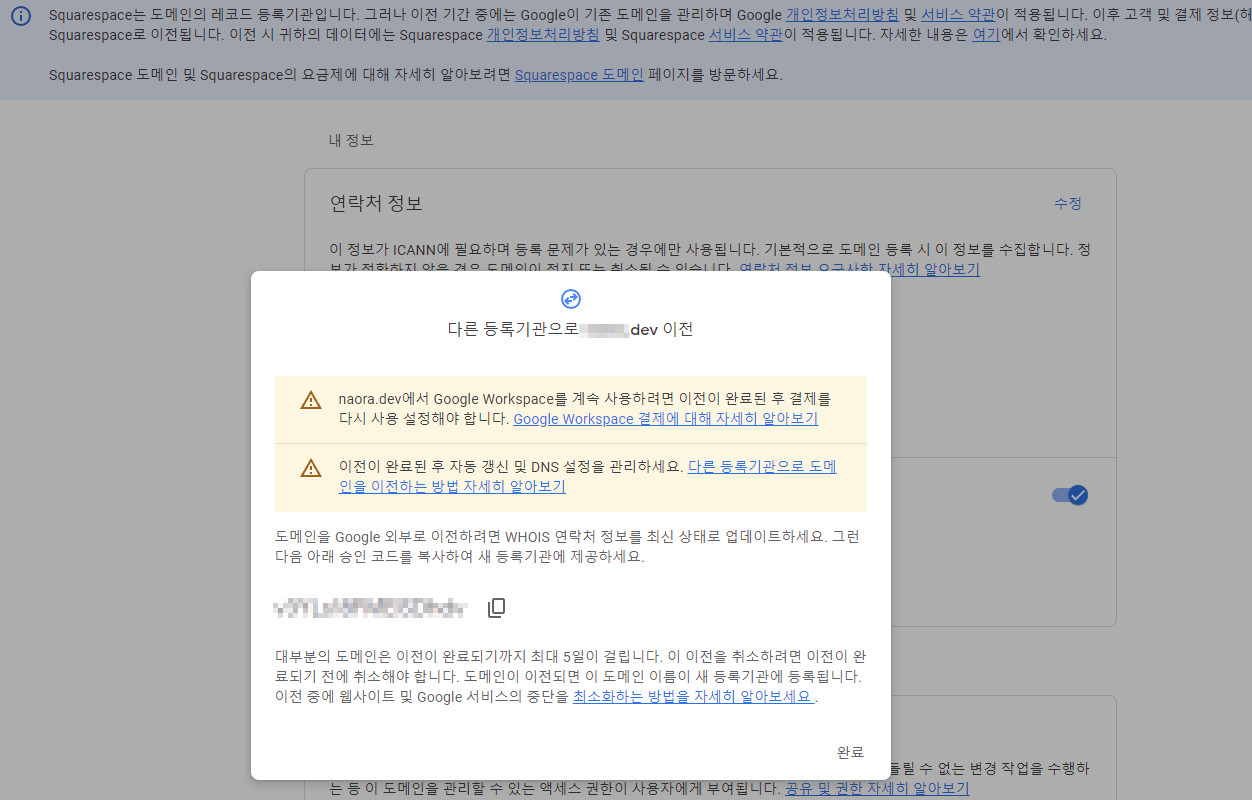Click the transfer arrows icon in dialog
The width and height of the screenshot is (1252, 800).
coord(571,298)
